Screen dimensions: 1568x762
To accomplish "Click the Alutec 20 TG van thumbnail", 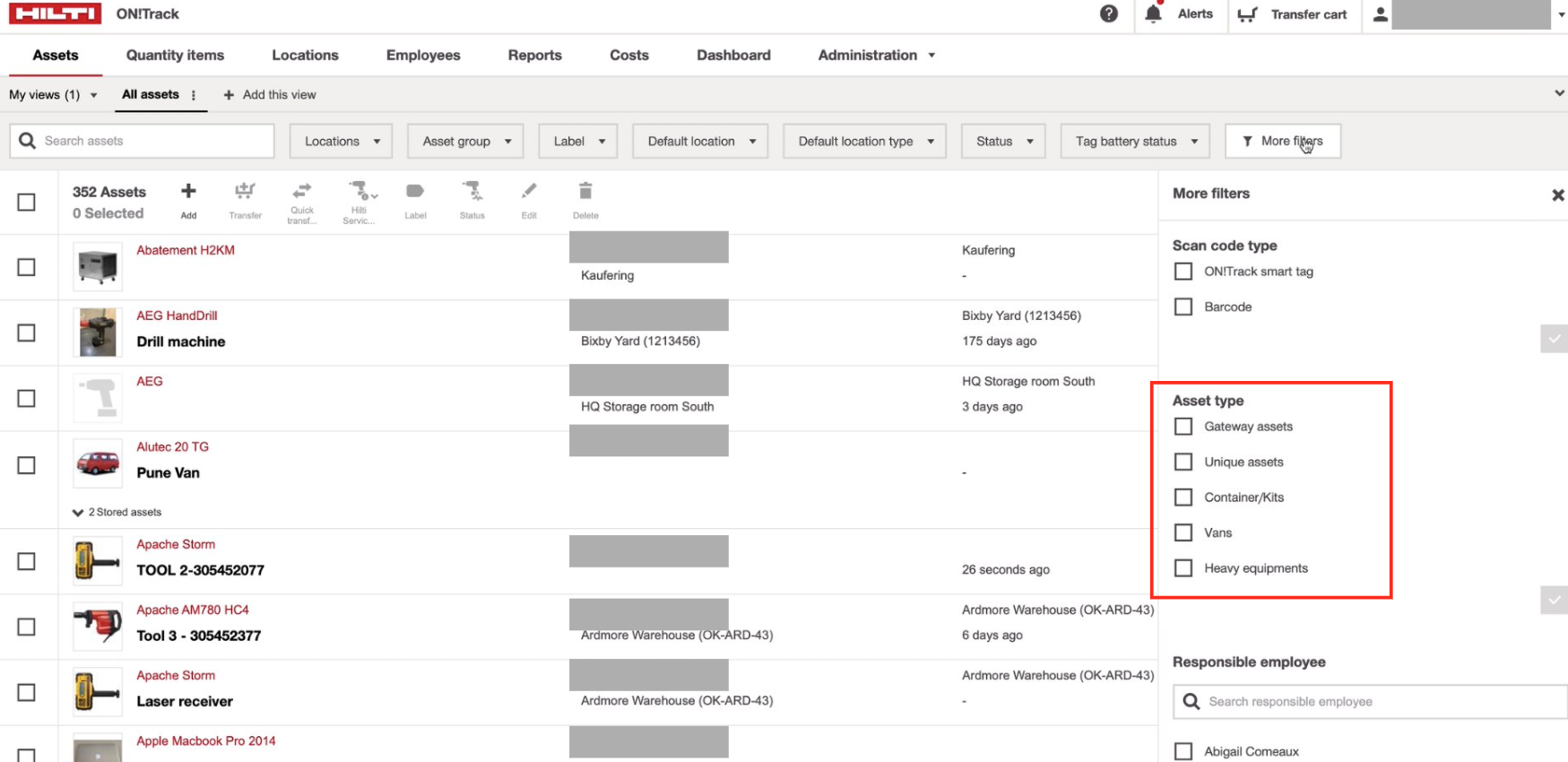I will pos(98,463).
